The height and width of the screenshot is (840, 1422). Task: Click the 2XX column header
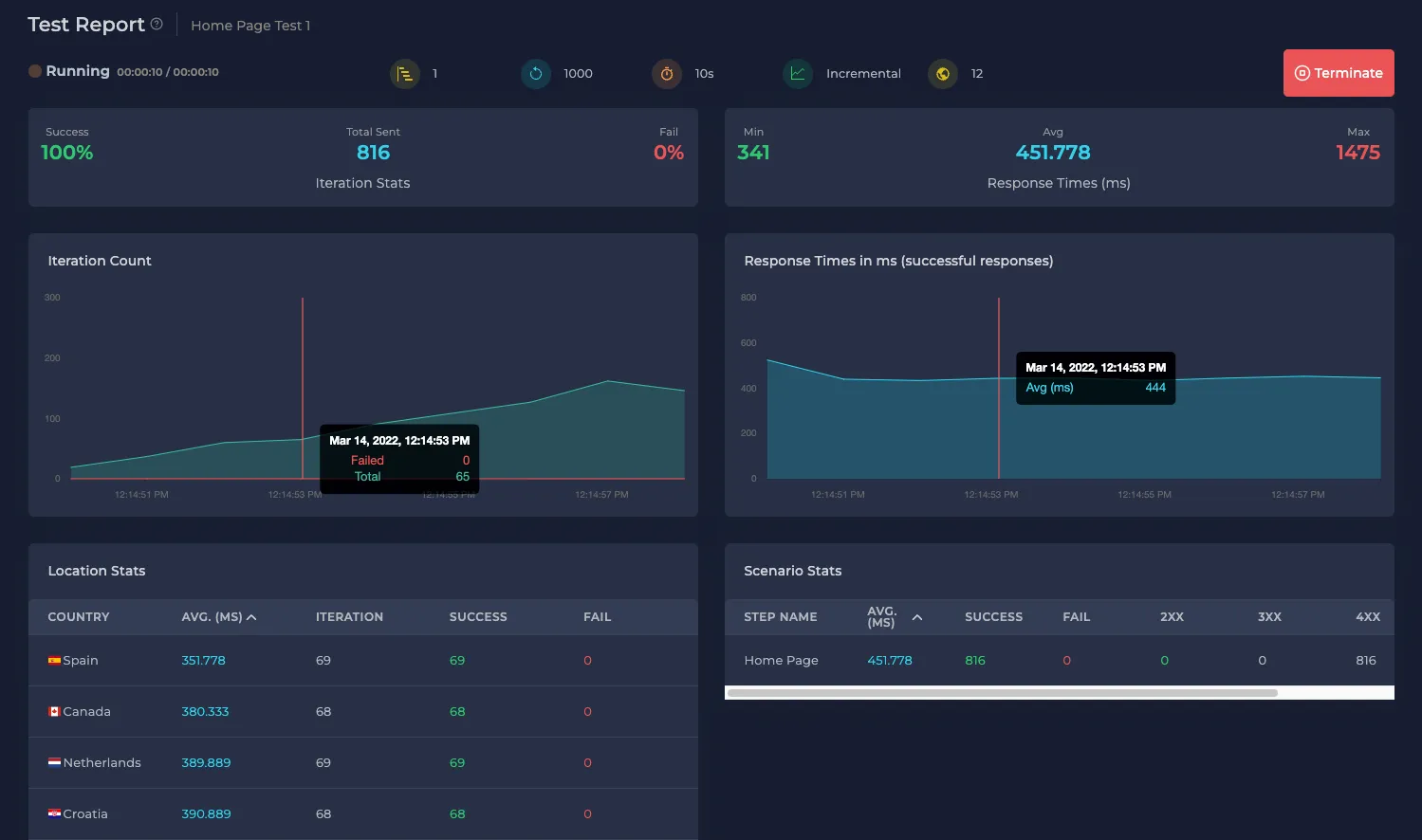pos(1172,616)
